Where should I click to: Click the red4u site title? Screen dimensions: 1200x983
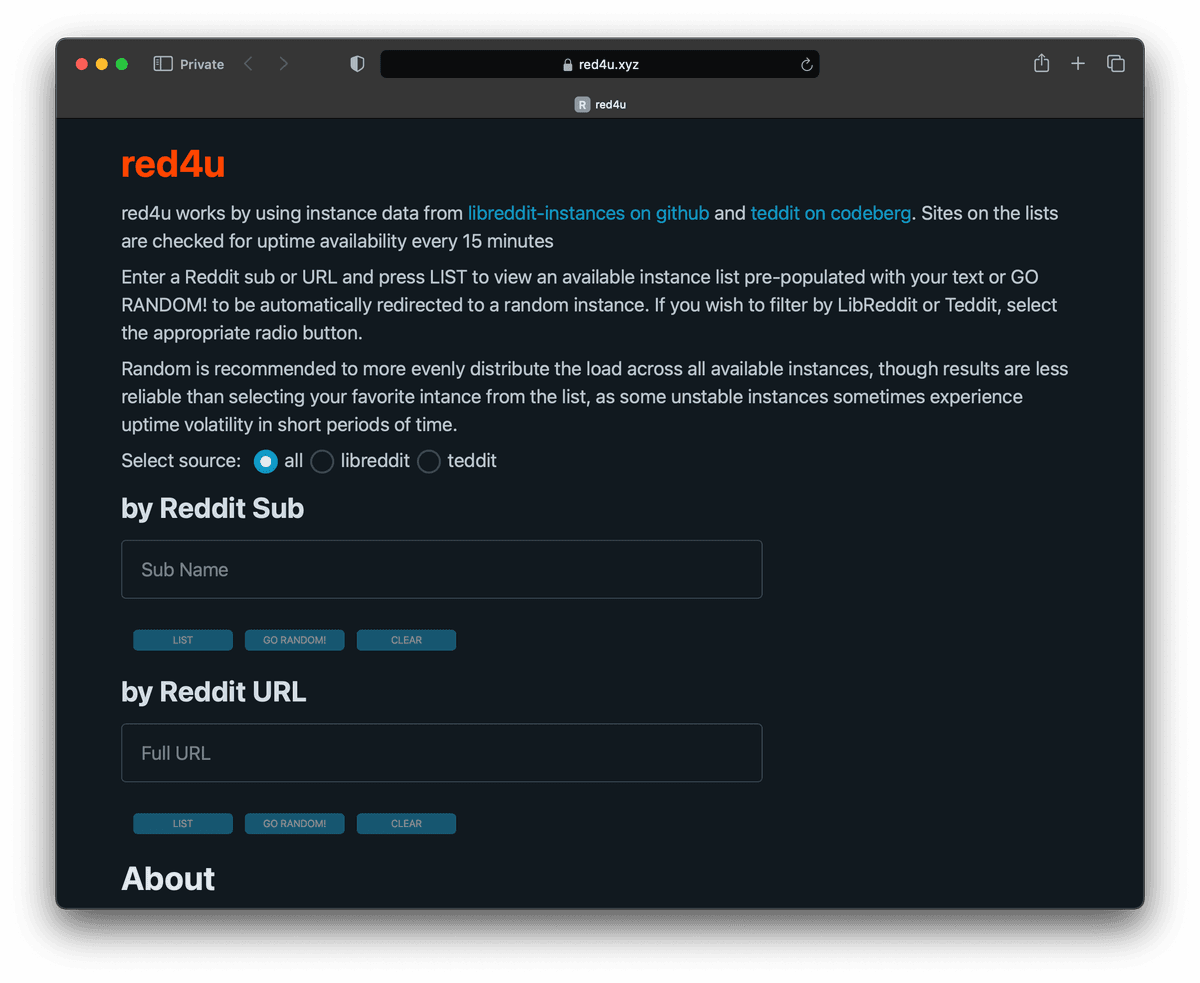[173, 164]
